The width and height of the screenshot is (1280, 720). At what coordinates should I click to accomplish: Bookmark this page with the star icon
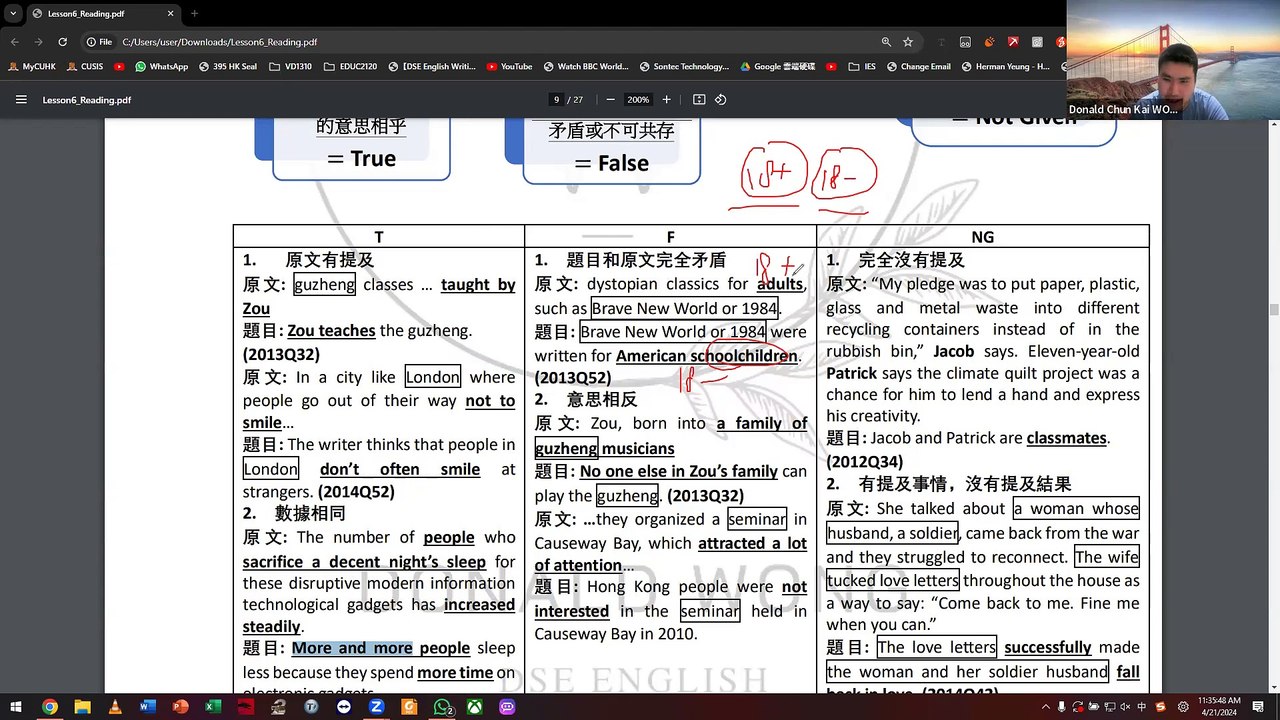pyautogui.click(x=908, y=42)
